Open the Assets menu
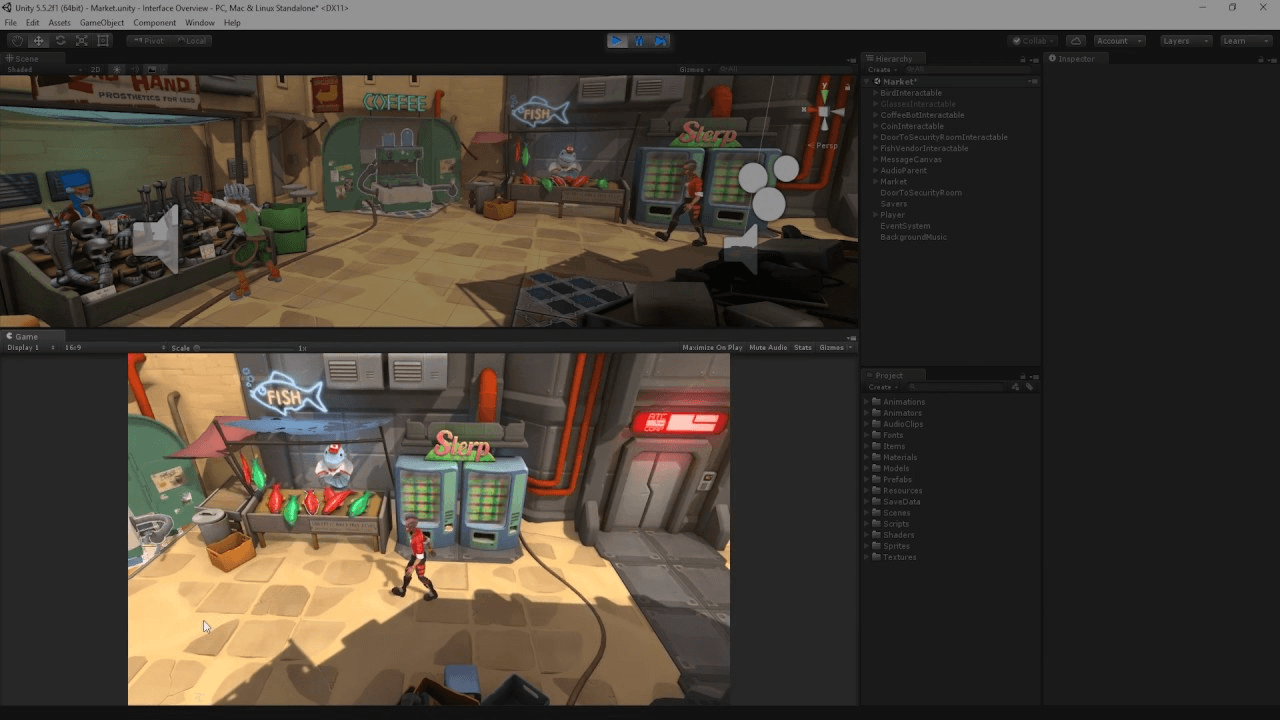This screenshot has height=720, width=1280. 60,23
